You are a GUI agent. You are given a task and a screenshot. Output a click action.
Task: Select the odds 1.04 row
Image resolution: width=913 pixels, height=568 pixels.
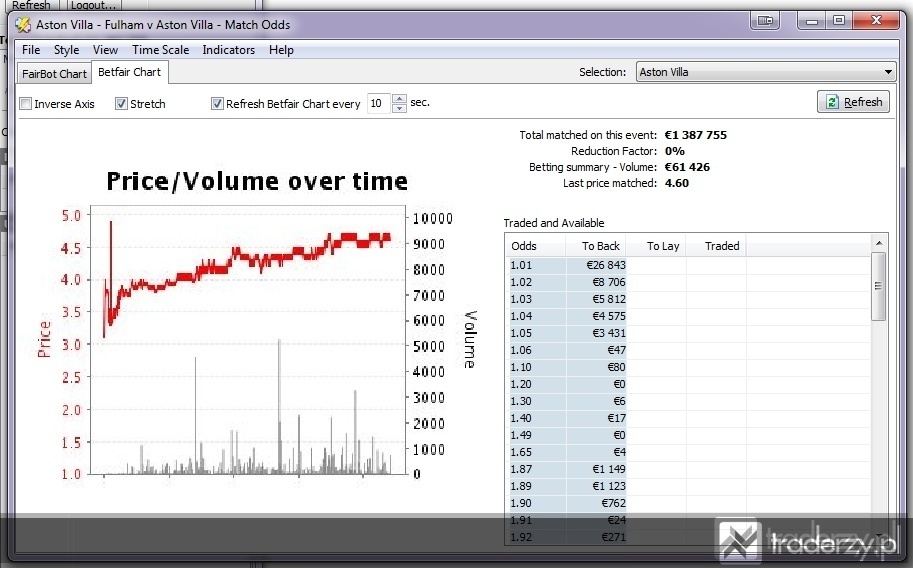tap(688, 316)
